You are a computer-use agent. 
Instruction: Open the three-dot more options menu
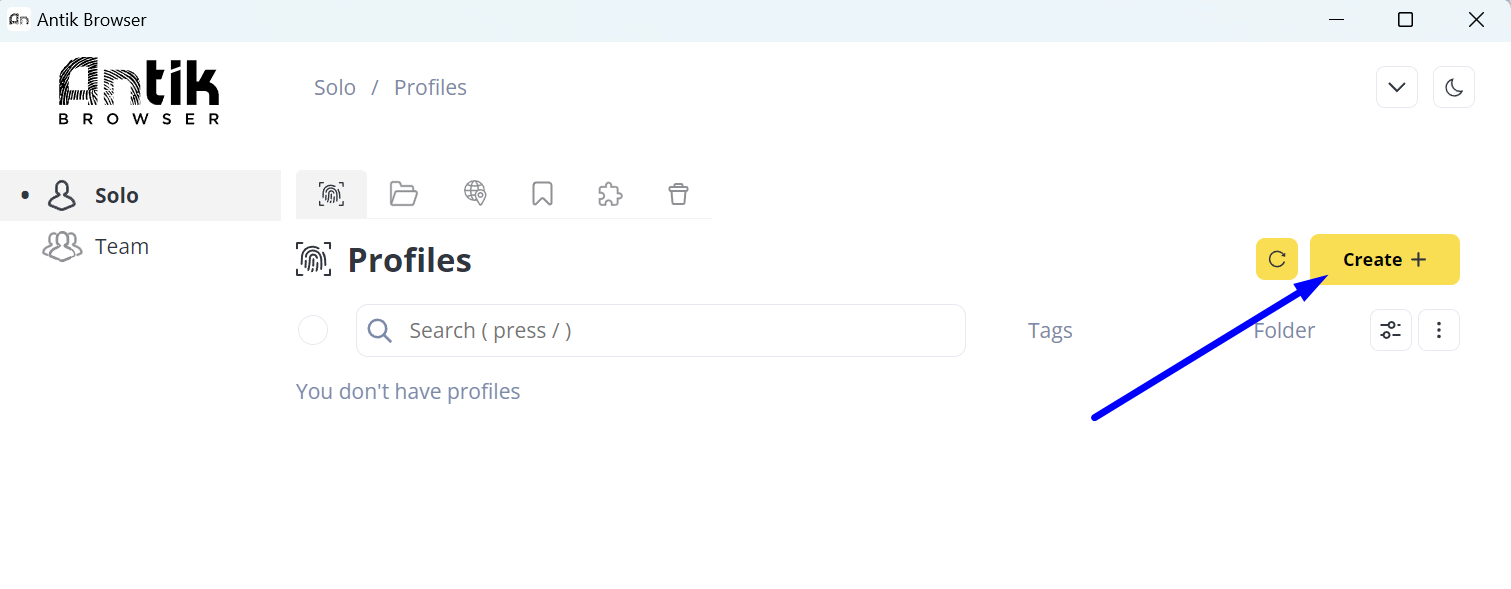point(1439,330)
